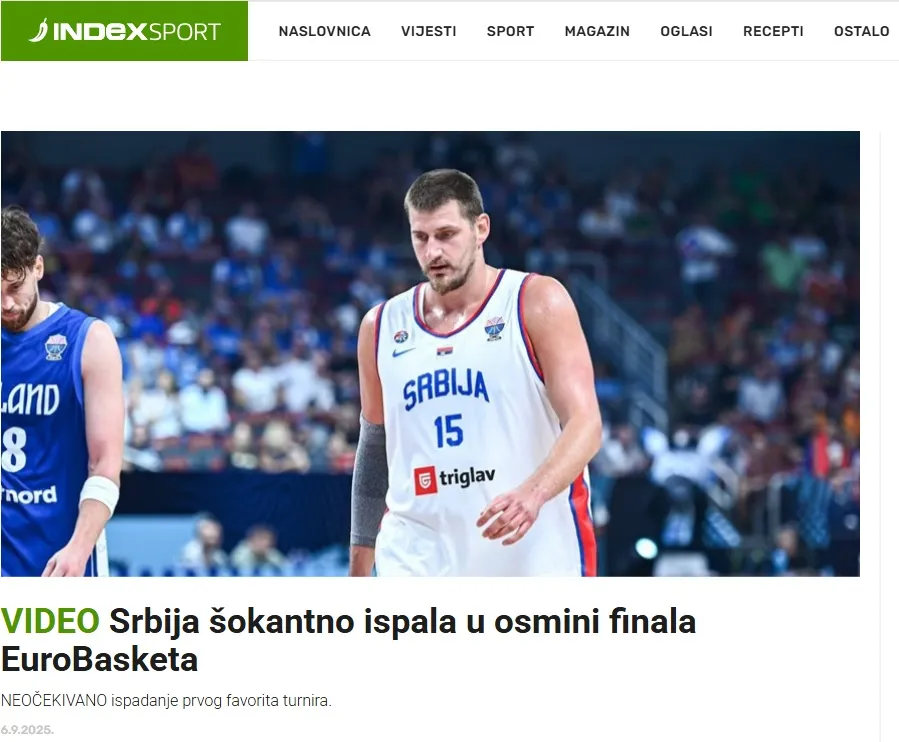Open the Index Sport logo homepage link

pyautogui.click(x=124, y=31)
